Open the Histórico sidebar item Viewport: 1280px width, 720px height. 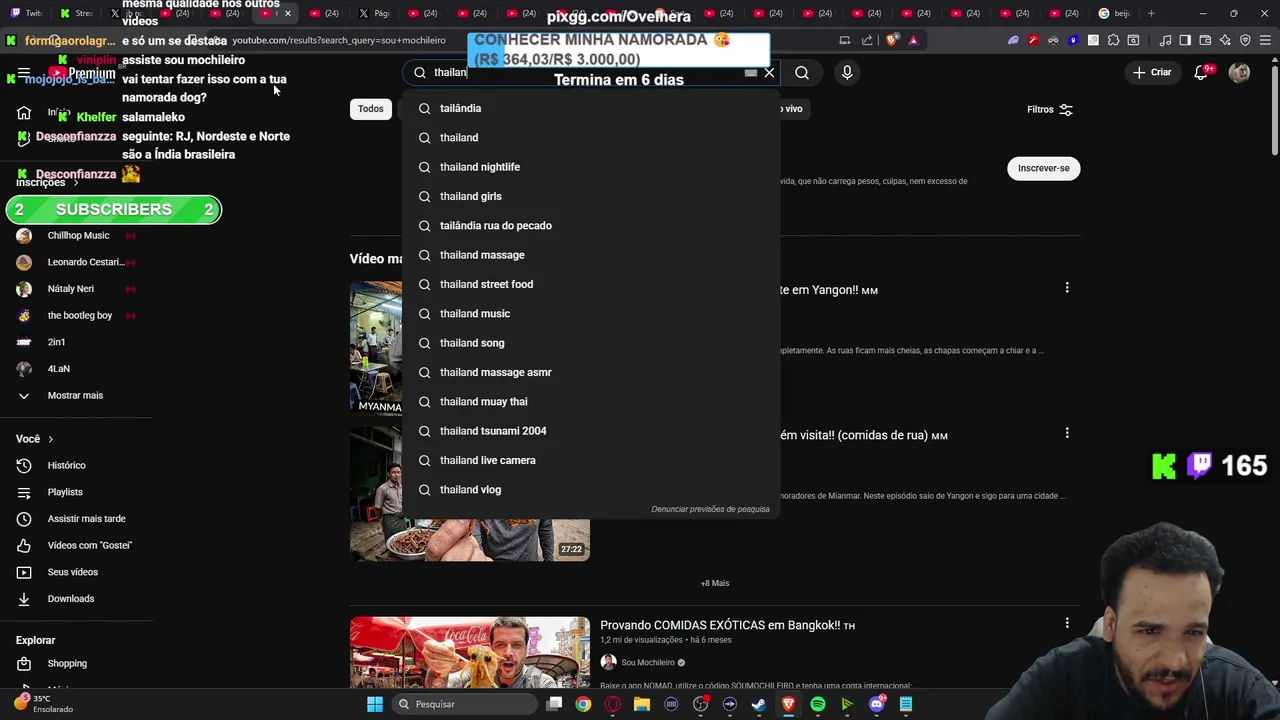click(x=66, y=465)
